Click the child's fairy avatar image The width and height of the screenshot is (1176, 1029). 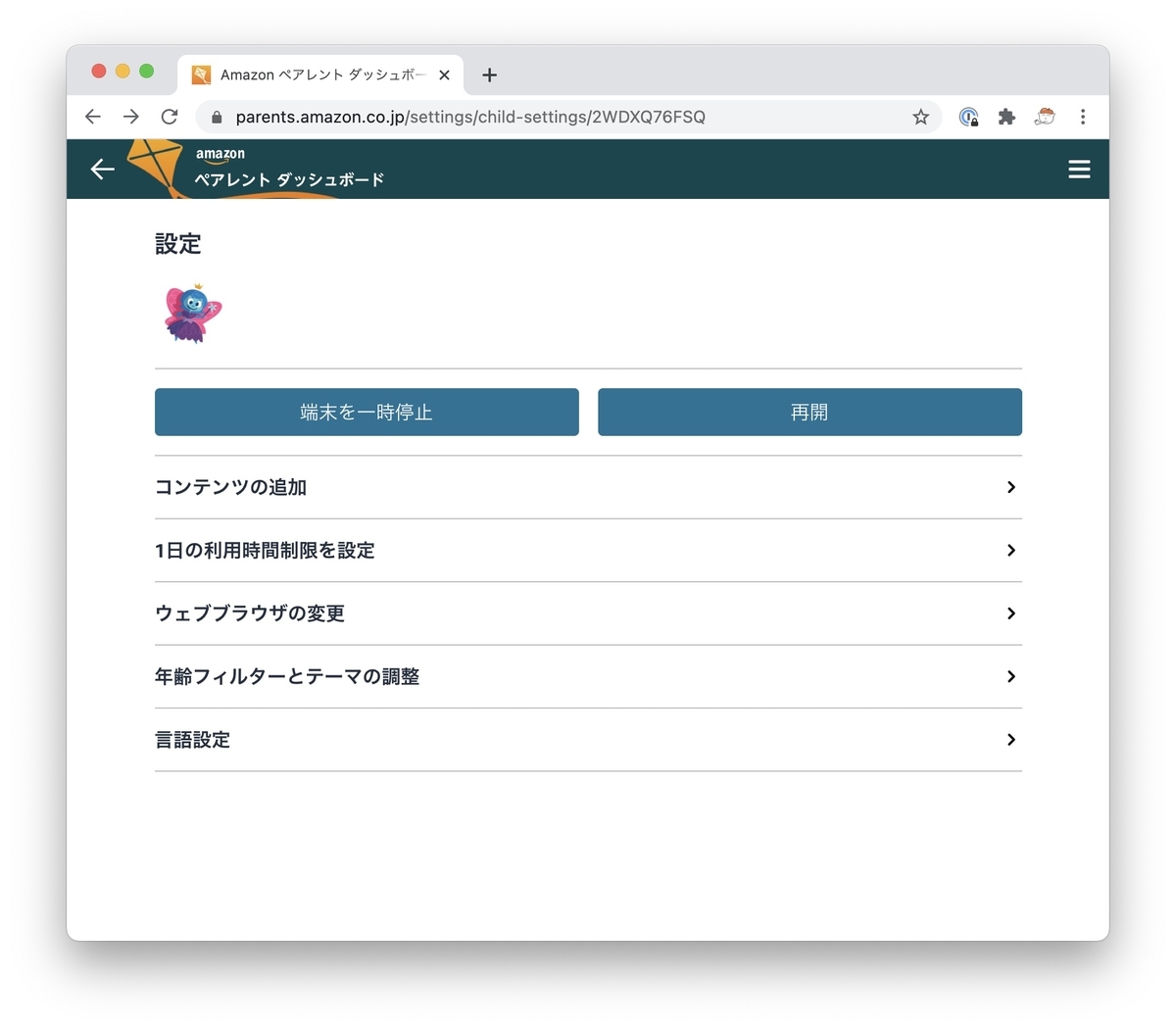coord(193,314)
